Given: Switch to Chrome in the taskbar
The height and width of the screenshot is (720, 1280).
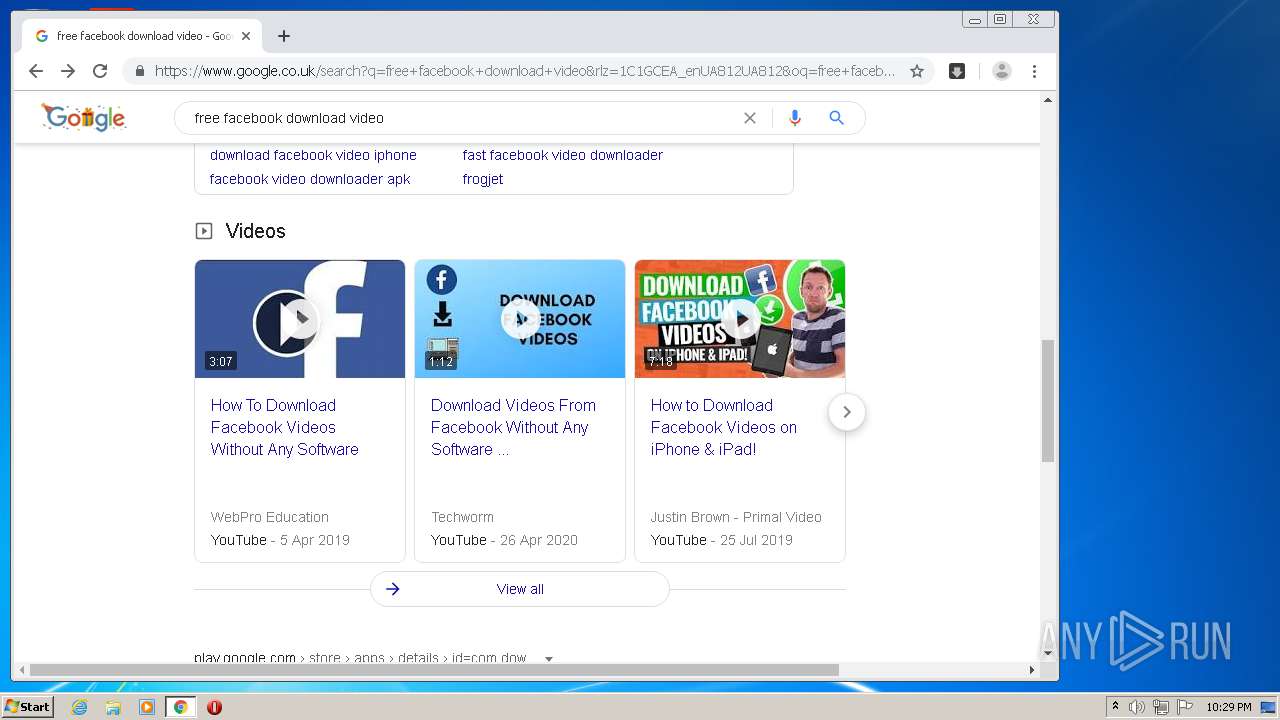Looking at the screenshot, I should pyautogui.click(x=181, y=707).
